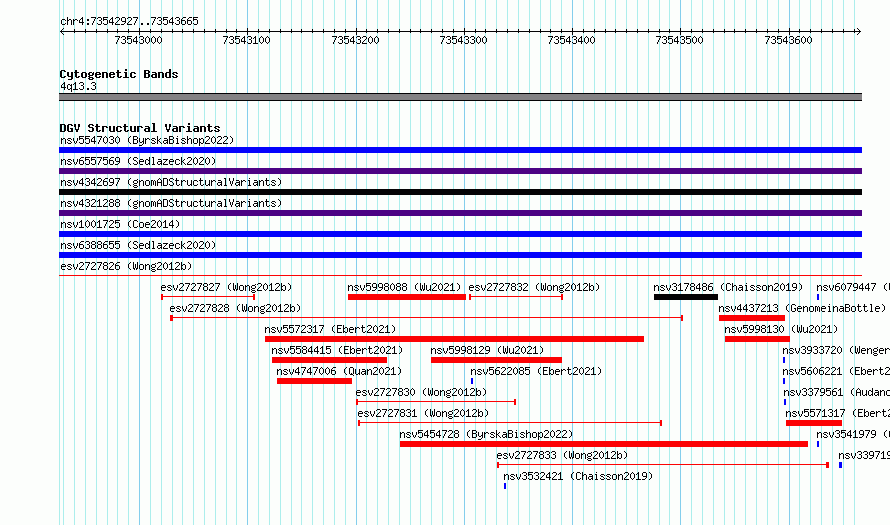The height and width of the screenshot is (525, 890).
Task: Click esv2727830 (Wong2012b) label
Action: click(x=421, y=392)
